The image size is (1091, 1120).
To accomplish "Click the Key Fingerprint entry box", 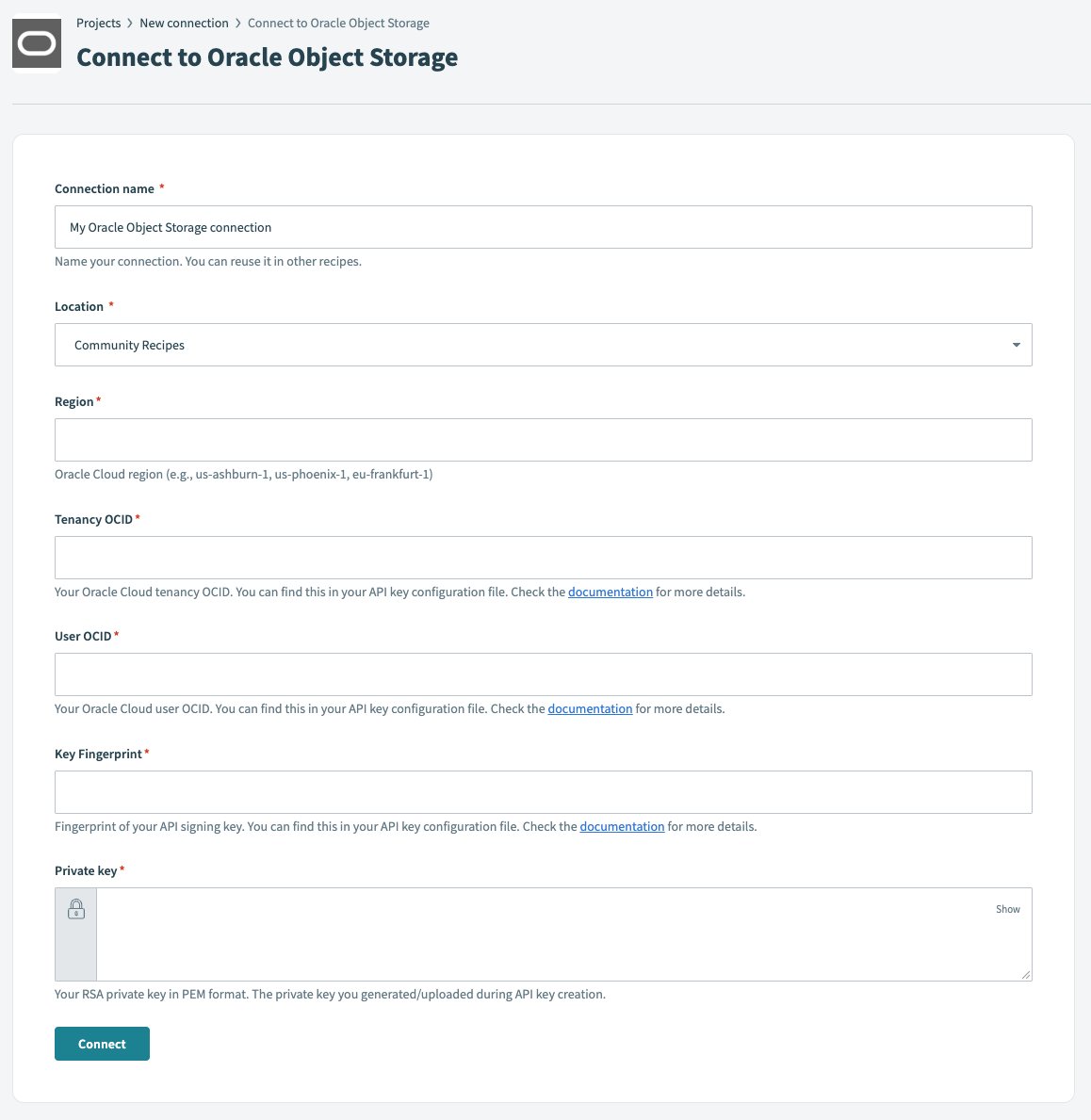I will coord(543,792).
